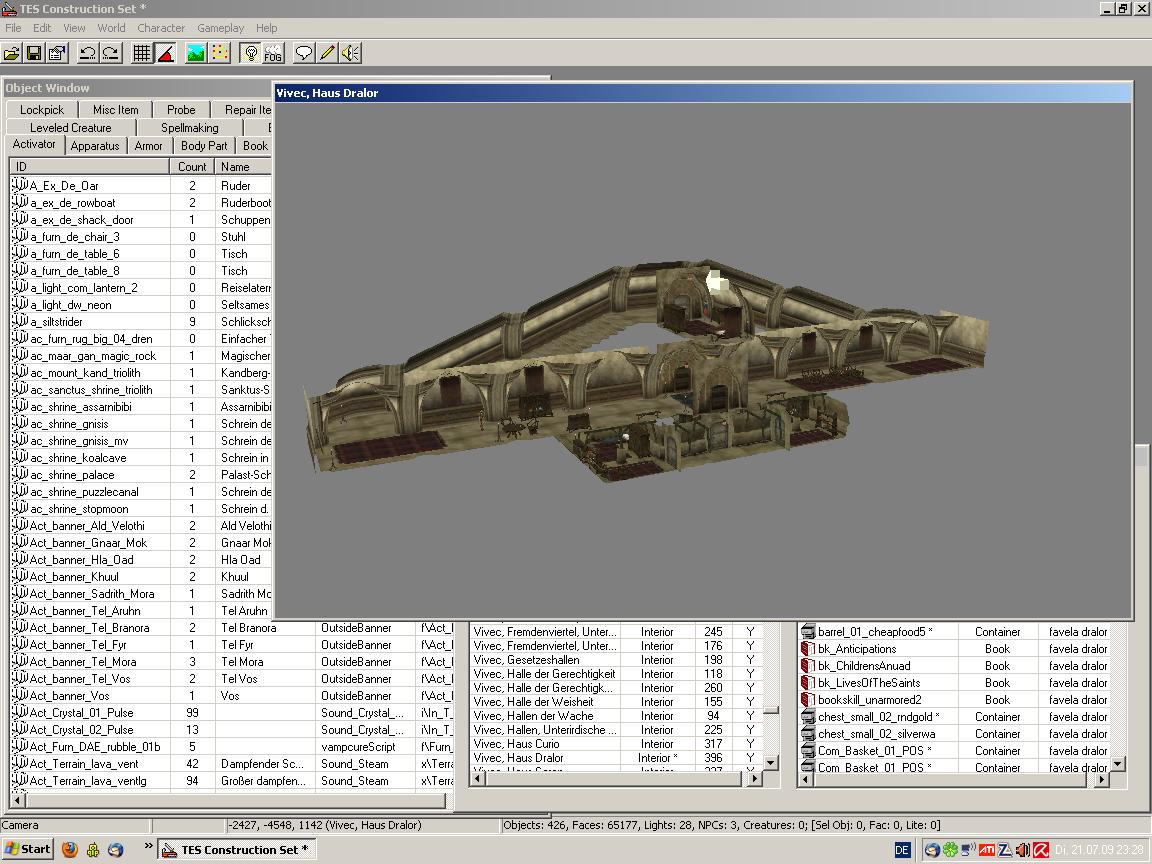This screenshot has height=864, width=1152.
Task: Click the Undo arrow in the toolbar
Action: [88, 53]
